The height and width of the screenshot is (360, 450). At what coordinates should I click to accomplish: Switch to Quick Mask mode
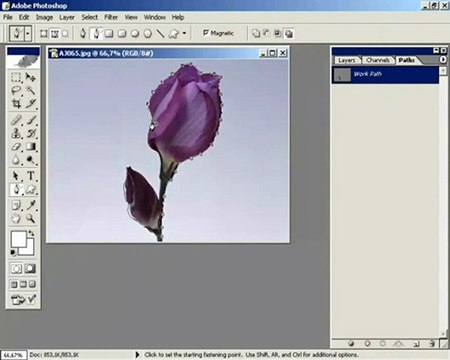(x=30, y=269)
